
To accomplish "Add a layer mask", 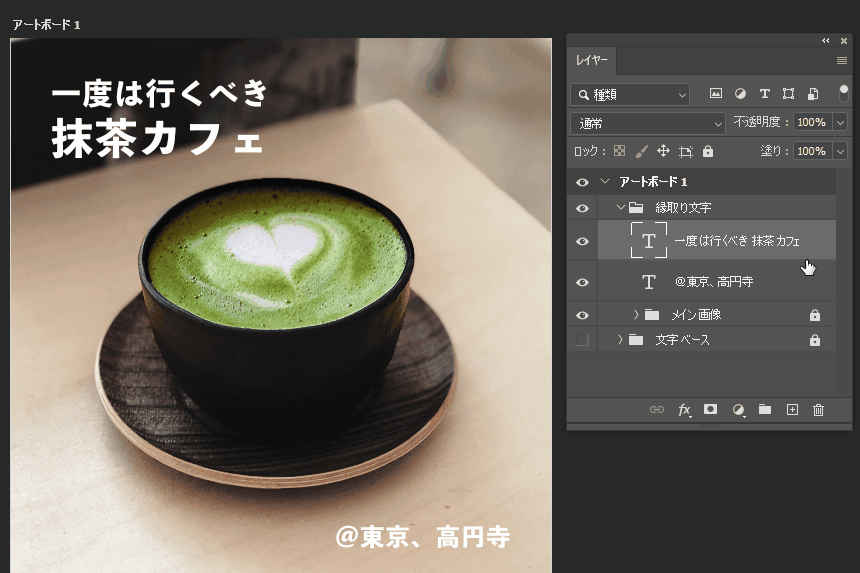I will (710, 409).
